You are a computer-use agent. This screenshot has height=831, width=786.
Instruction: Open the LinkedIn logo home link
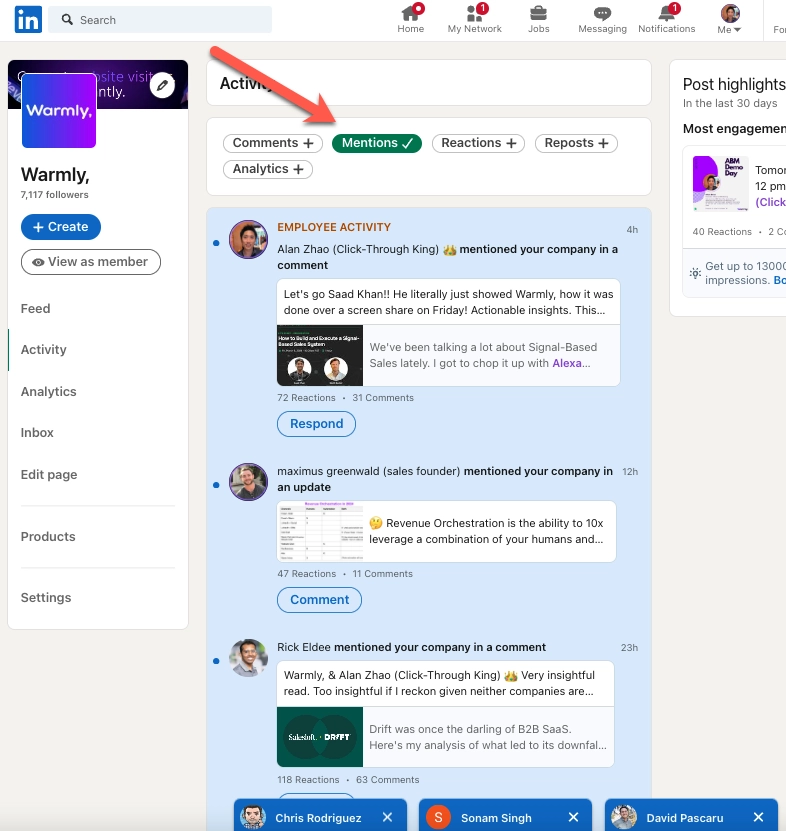tap(28, 20)
